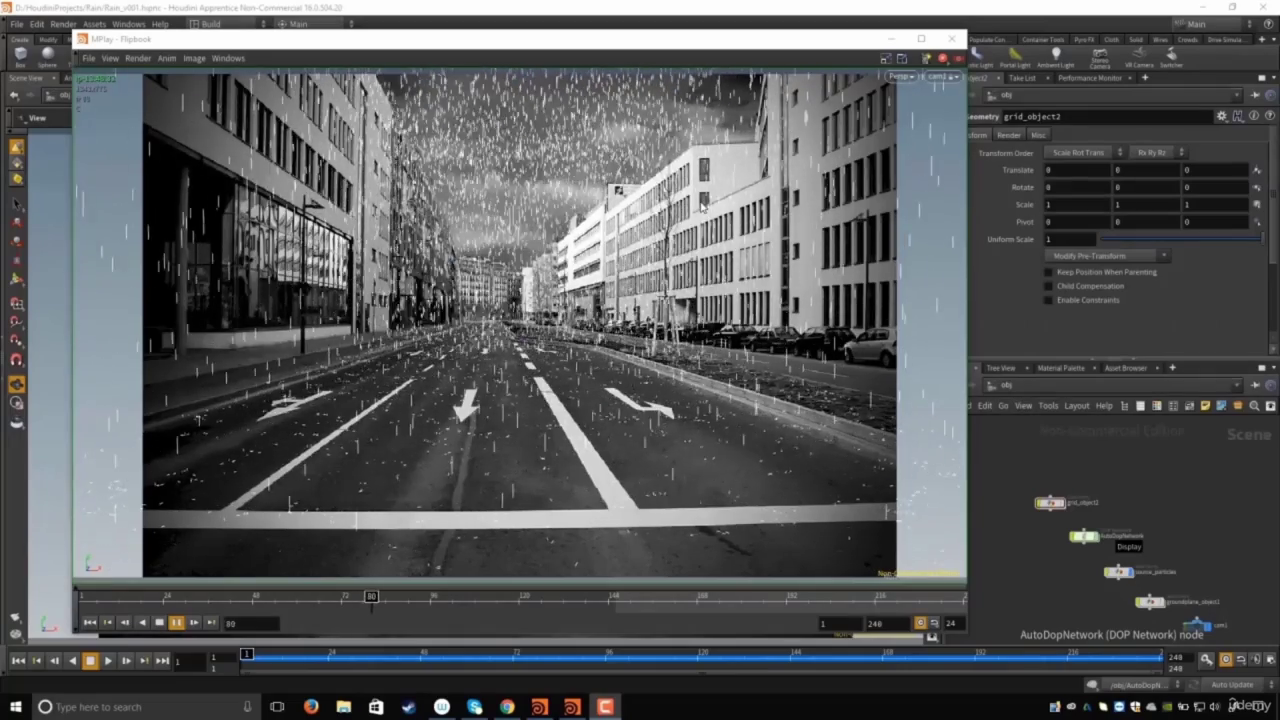This screenshot has height=720, width=1280.
Task: Open network editor Layout menu
Action: click(x=1076, y=406)
